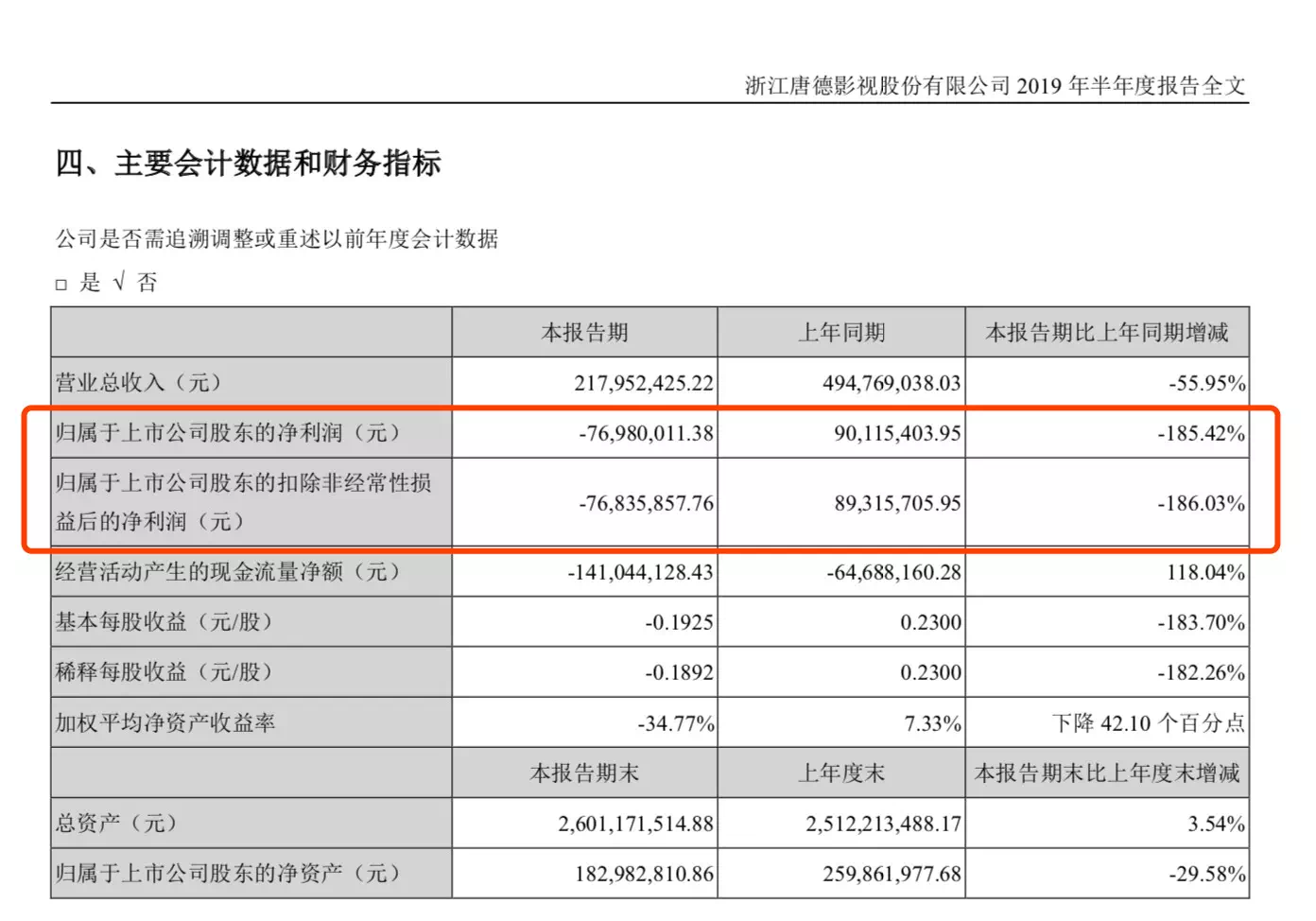Select the 本报告期末 column header

(584, 773)
